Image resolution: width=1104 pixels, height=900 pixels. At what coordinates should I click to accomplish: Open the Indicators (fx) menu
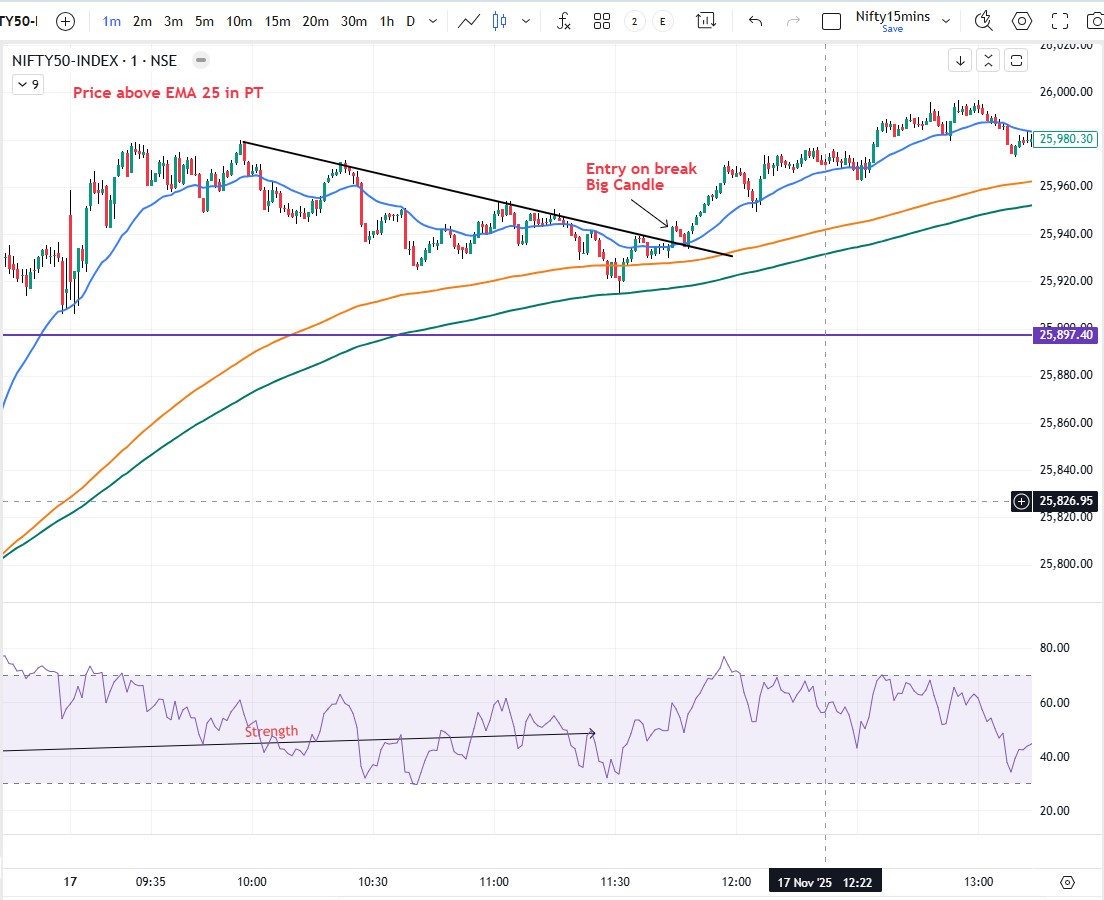564,21
